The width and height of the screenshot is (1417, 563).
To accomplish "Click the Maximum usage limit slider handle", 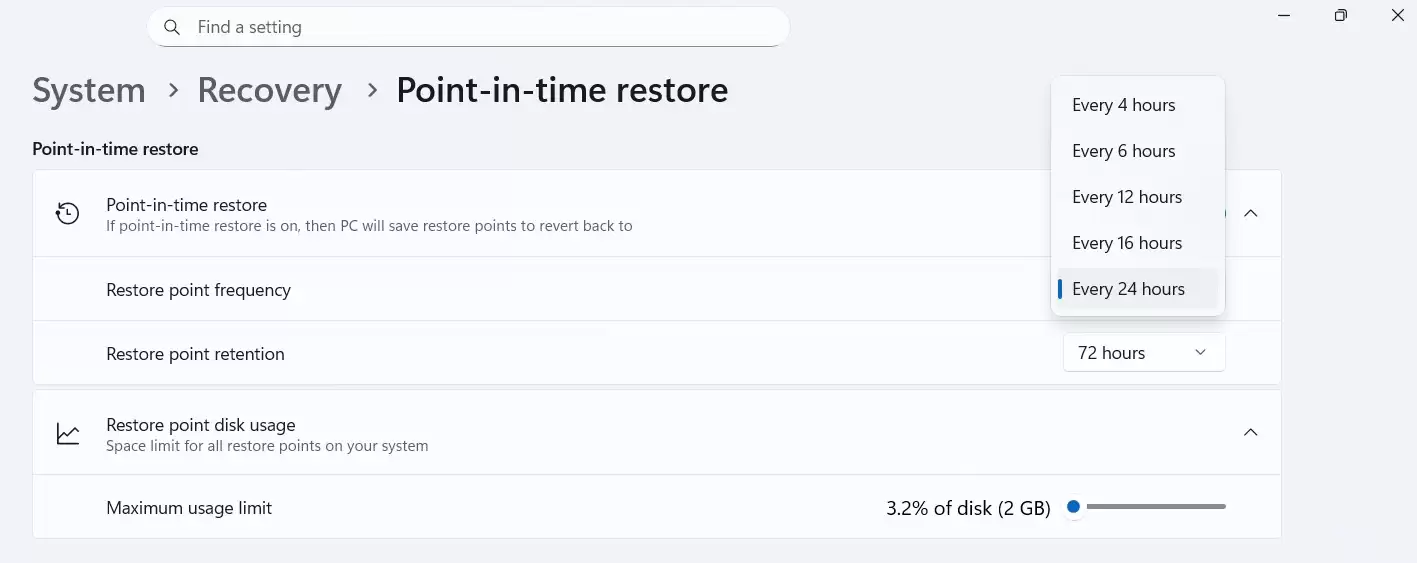I will tap(1073, 507).
